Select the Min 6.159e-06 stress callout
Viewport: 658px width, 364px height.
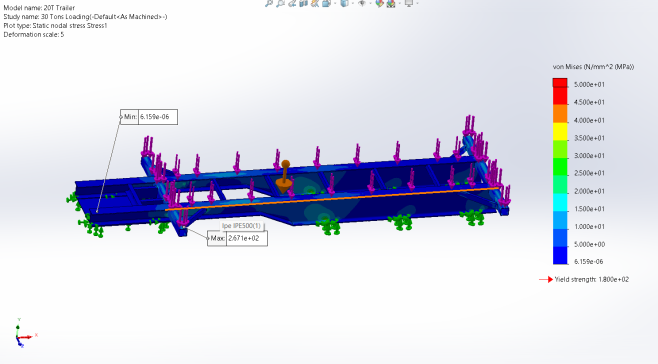(x=149, y=117)
